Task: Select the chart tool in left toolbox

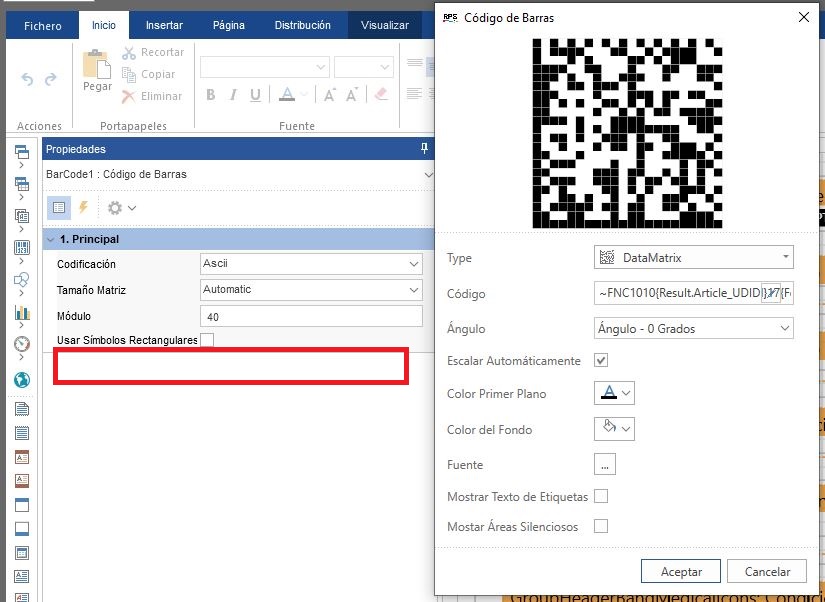Action: [x=22, y=312]
